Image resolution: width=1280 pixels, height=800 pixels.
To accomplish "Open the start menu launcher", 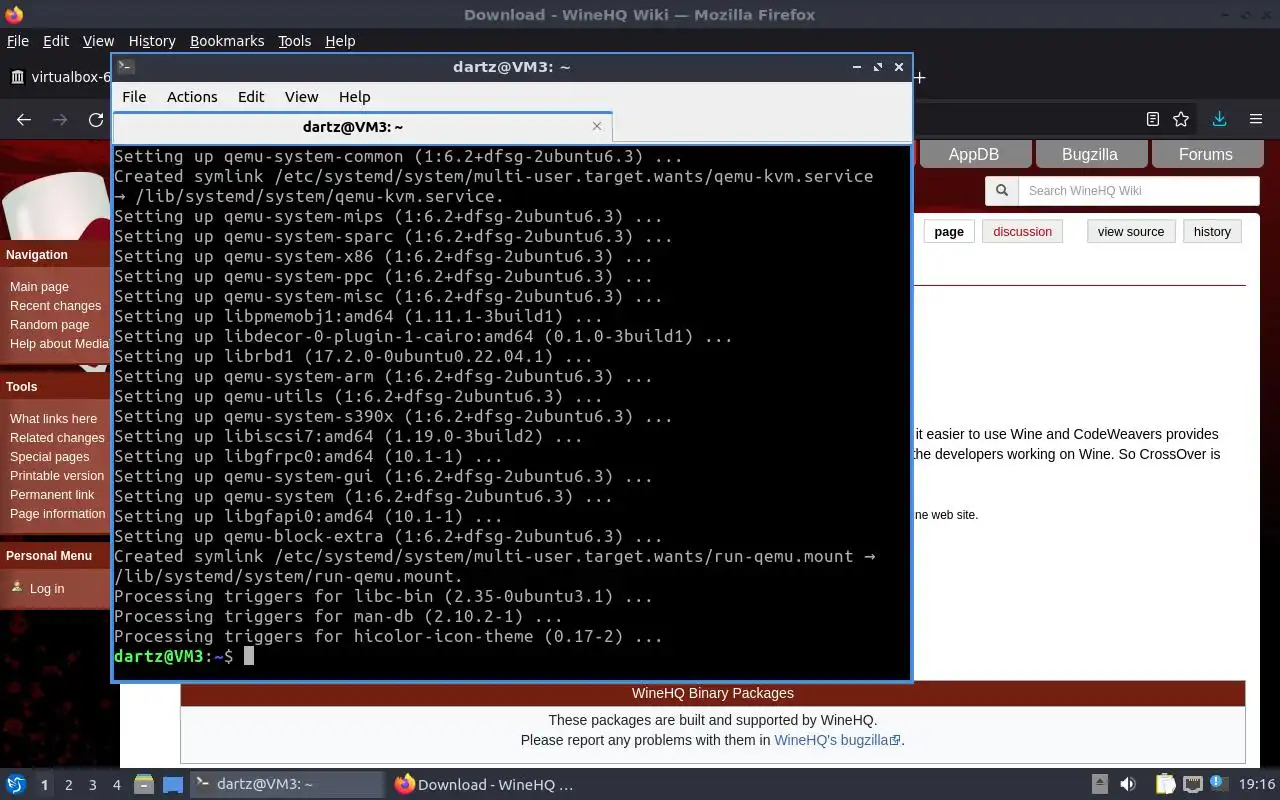I will pos(15,785).
